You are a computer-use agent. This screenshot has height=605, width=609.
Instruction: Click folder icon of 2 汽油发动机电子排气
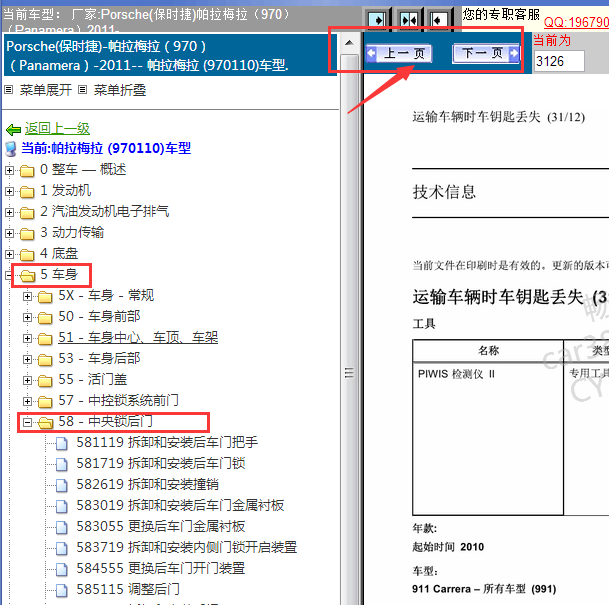click(27, 212)
